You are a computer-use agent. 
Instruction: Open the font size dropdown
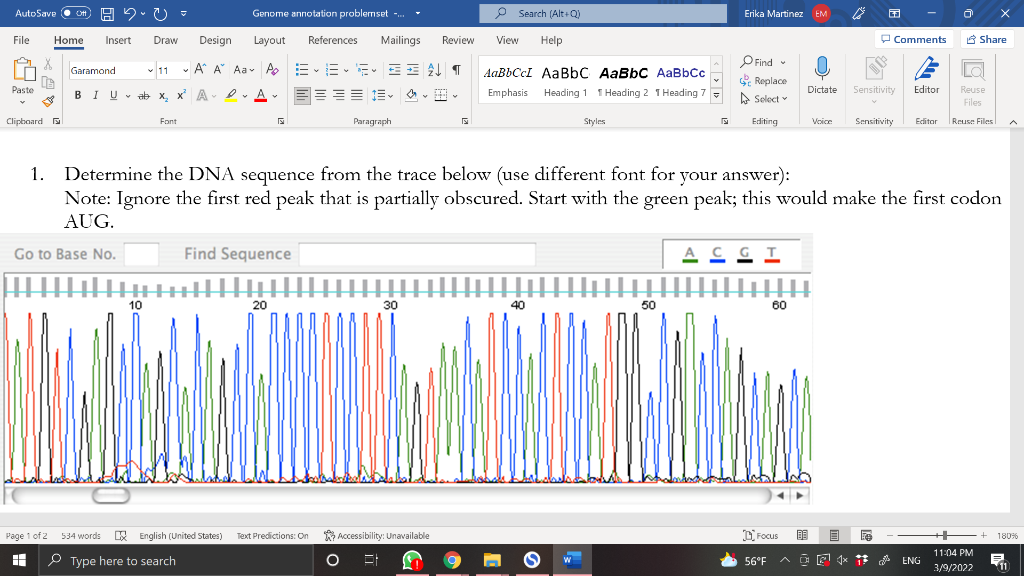click(185, 71)
